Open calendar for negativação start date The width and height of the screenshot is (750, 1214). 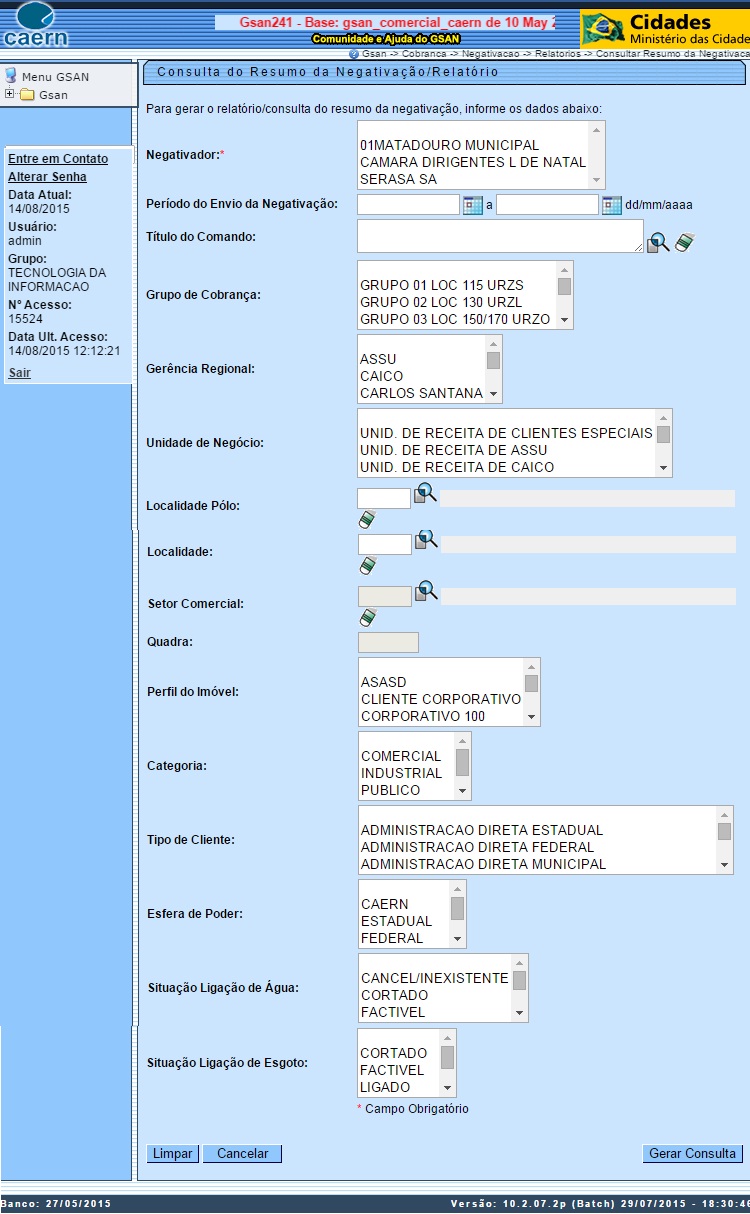point(473,205)
